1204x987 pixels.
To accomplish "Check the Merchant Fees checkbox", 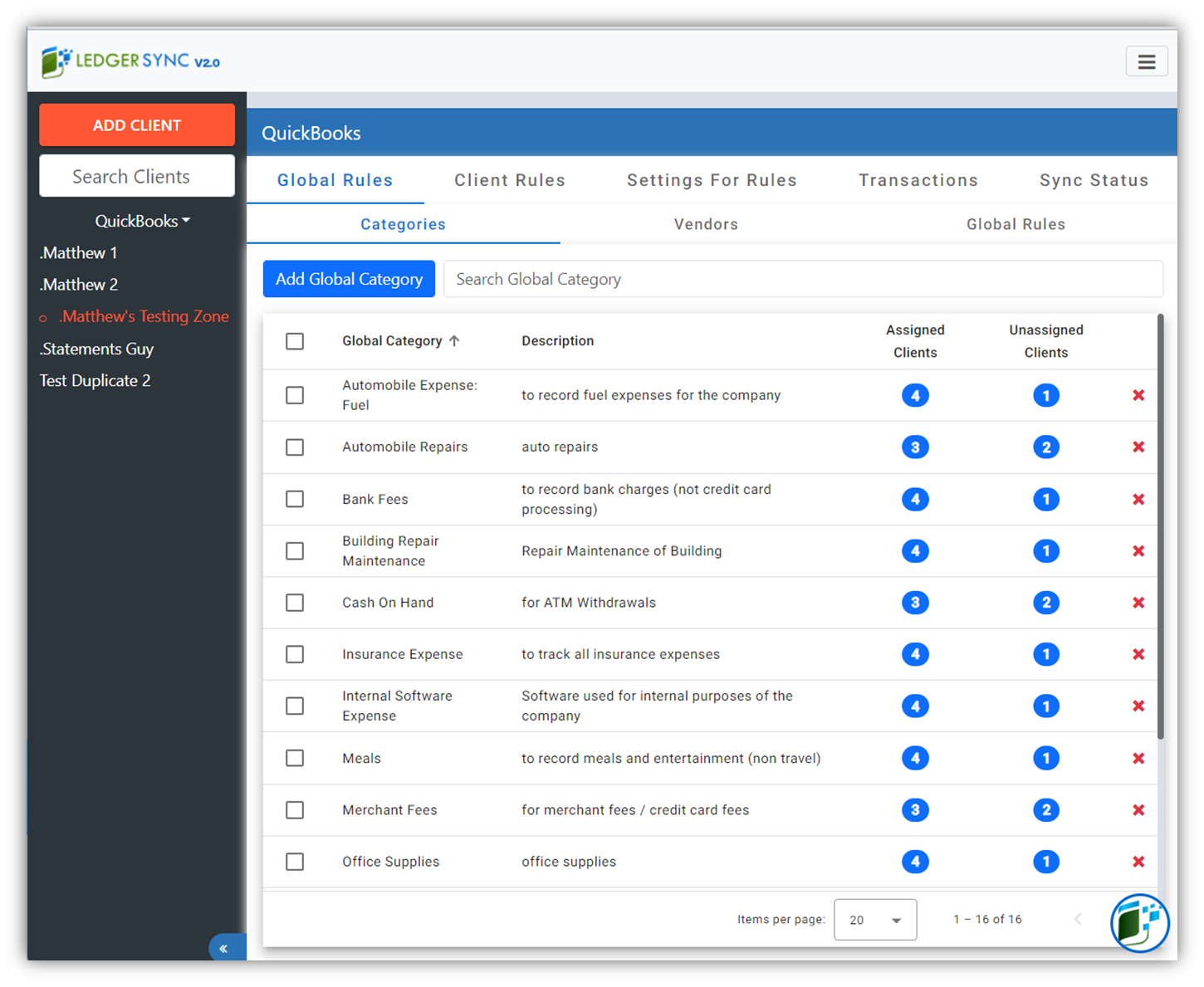I will coord(295,809).
